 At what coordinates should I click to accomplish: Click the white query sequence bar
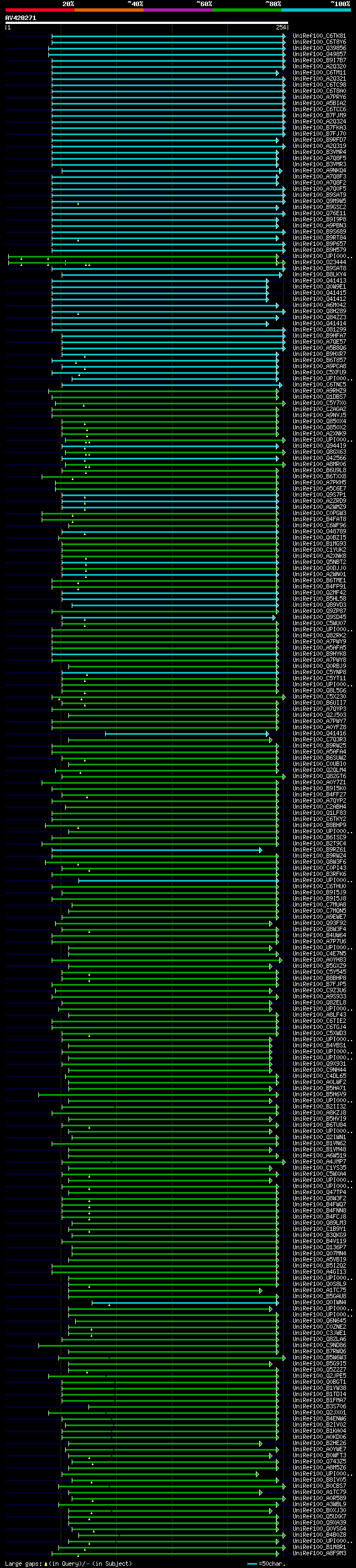click(x=146, y=23)
